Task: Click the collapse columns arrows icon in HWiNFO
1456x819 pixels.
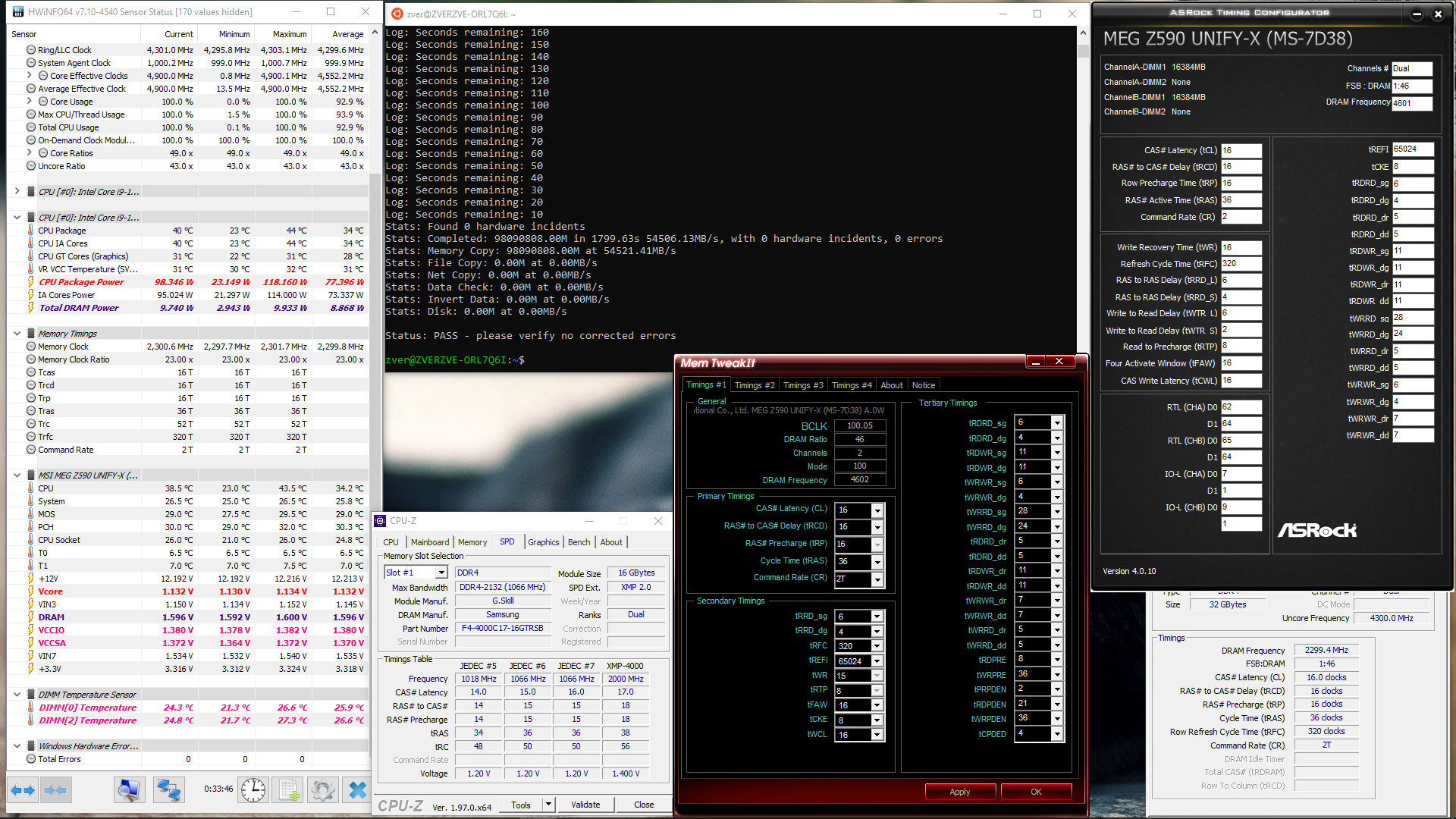Action: (x=56, y=790)
